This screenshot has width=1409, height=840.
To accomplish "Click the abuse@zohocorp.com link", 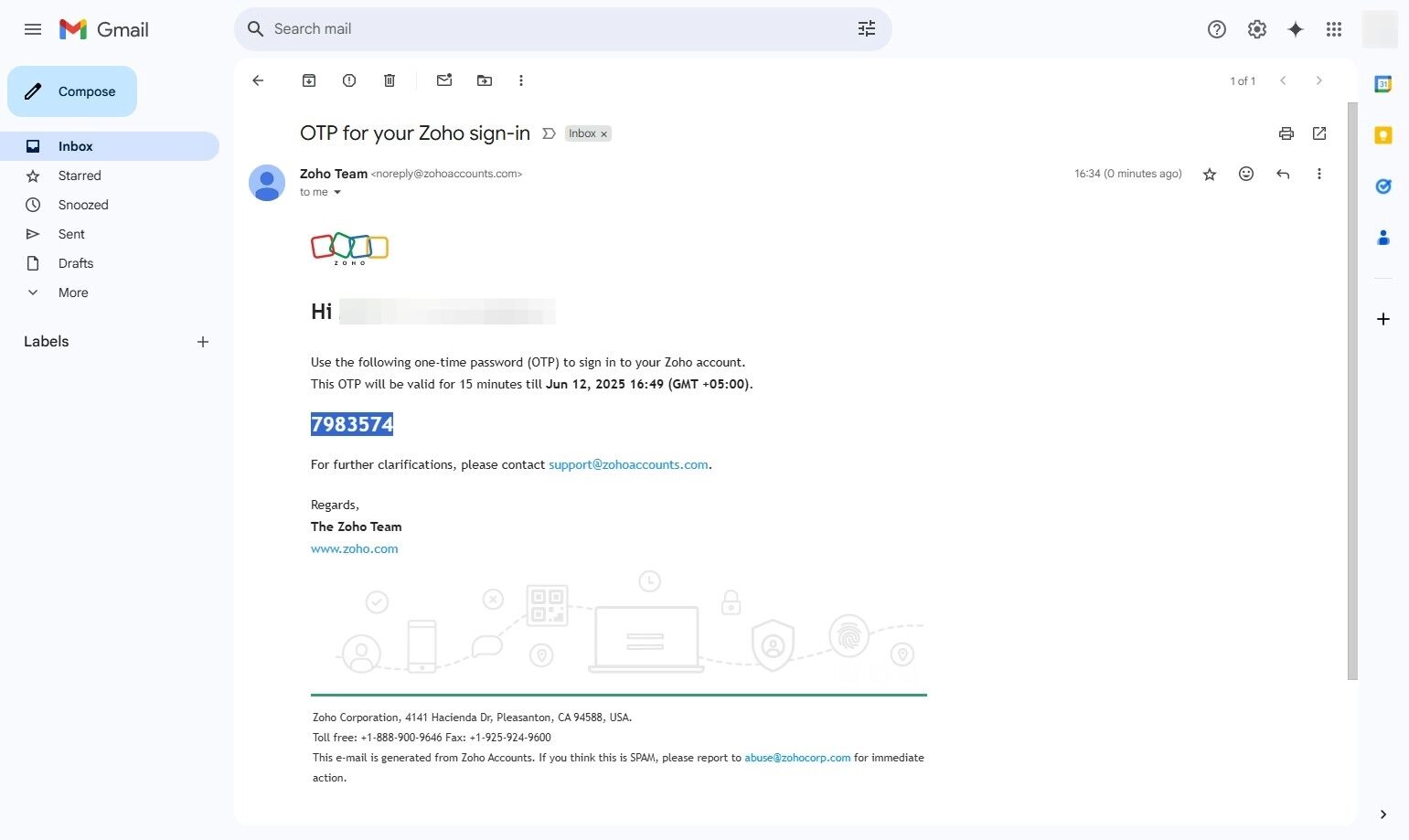I will point(797,758).
